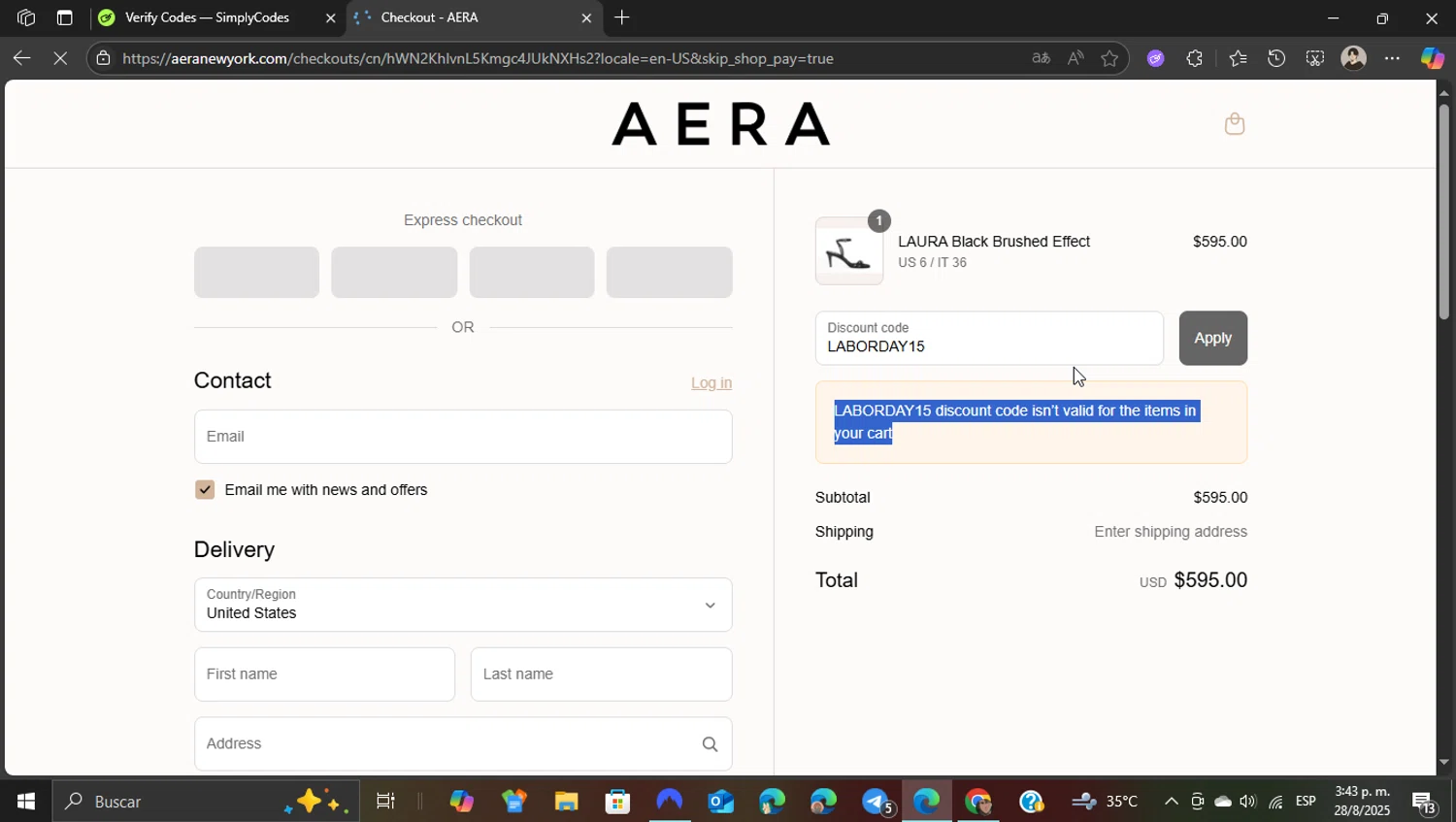The image size is (1456, 822).
Task: Stop page loading with X button
Action: [60, 58]
